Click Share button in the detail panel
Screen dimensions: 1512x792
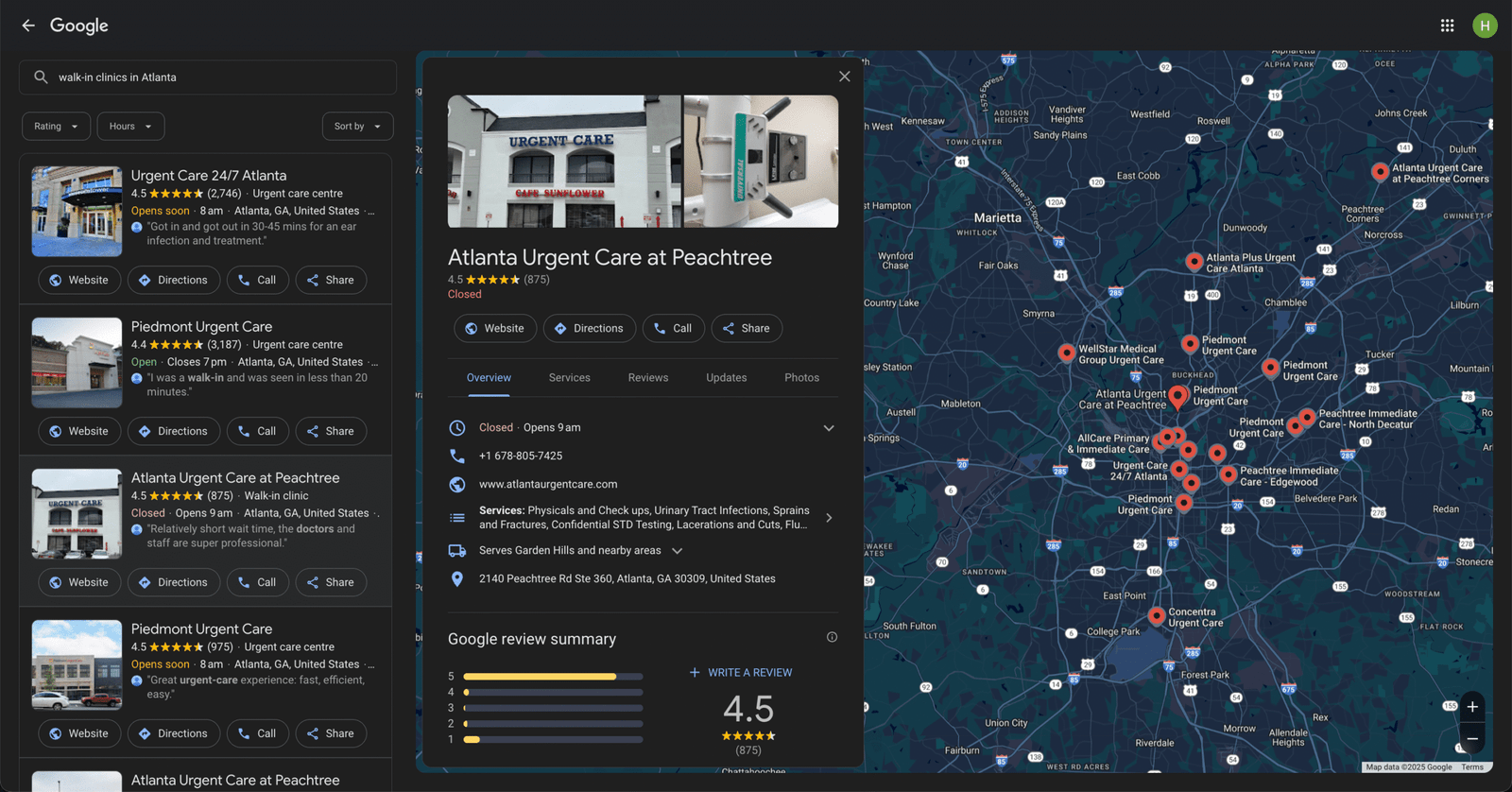747,329
